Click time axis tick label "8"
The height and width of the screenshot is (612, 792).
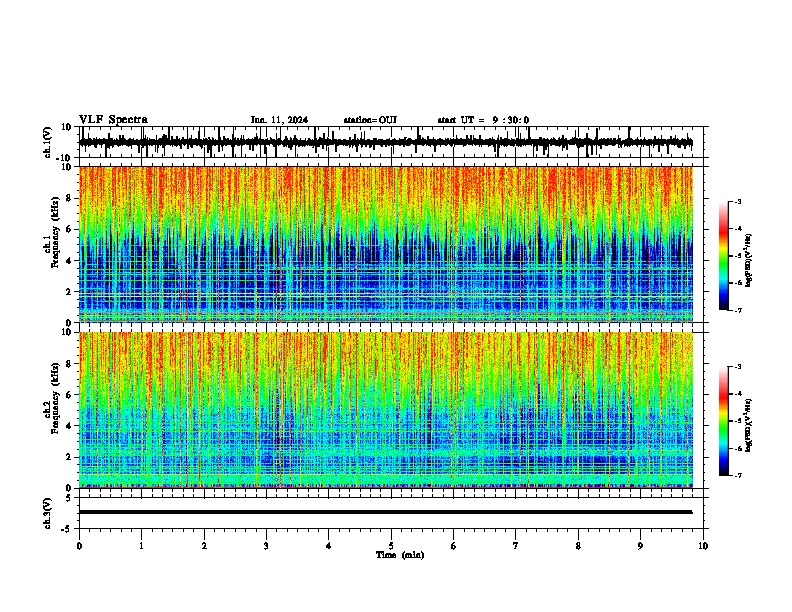point(578,546)
